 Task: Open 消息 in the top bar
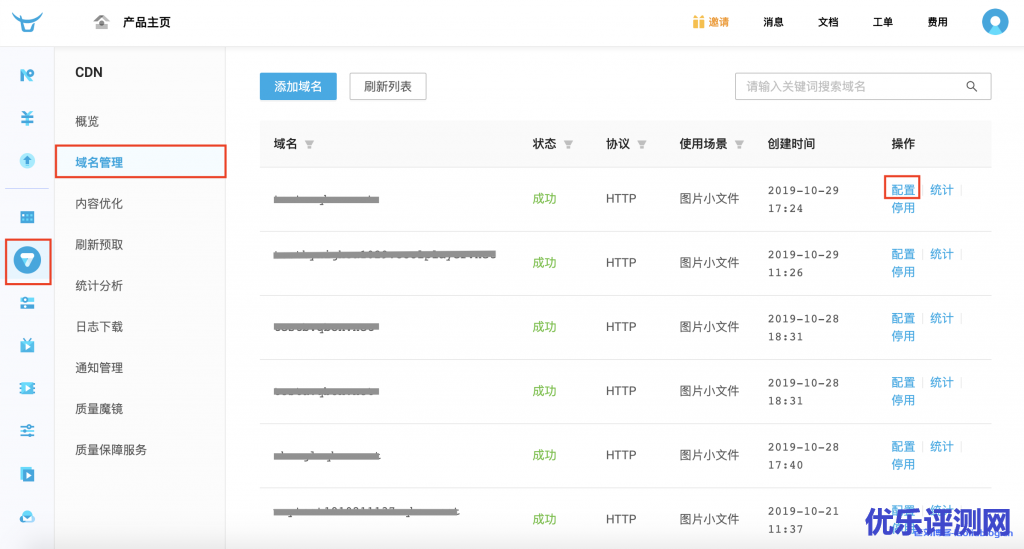[773, 22]
